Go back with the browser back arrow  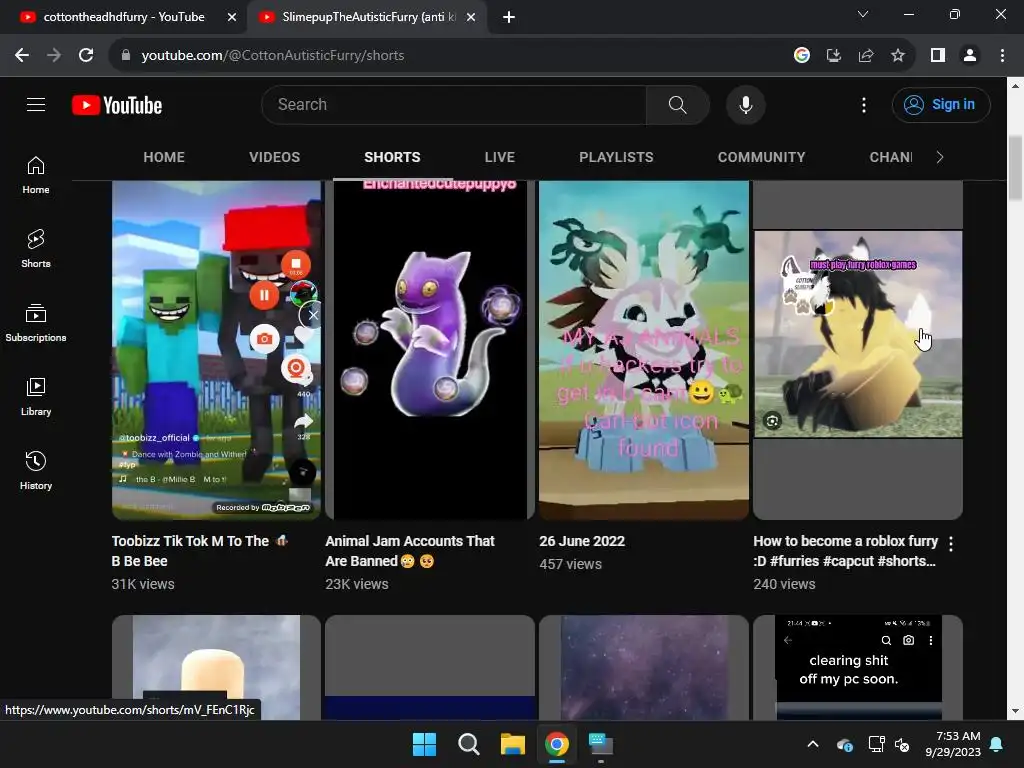coord(22,56)
